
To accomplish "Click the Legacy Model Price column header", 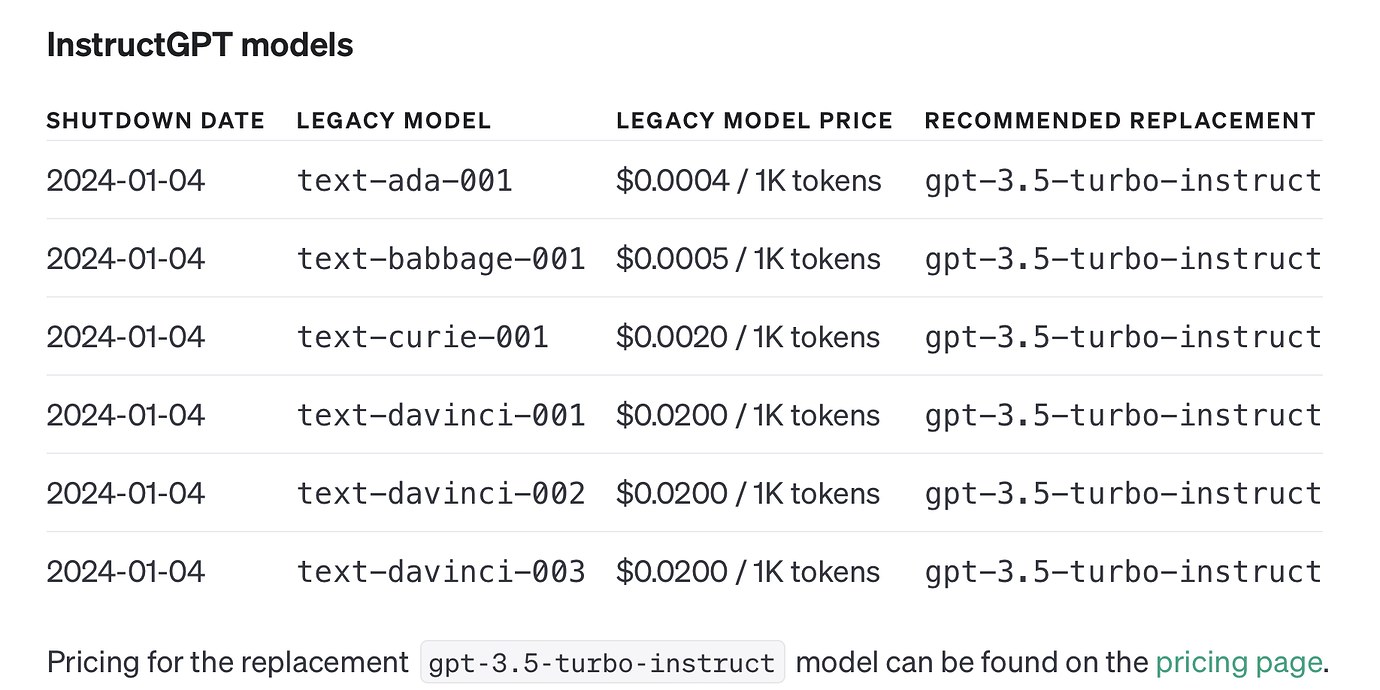I will [x=754, y=121].
